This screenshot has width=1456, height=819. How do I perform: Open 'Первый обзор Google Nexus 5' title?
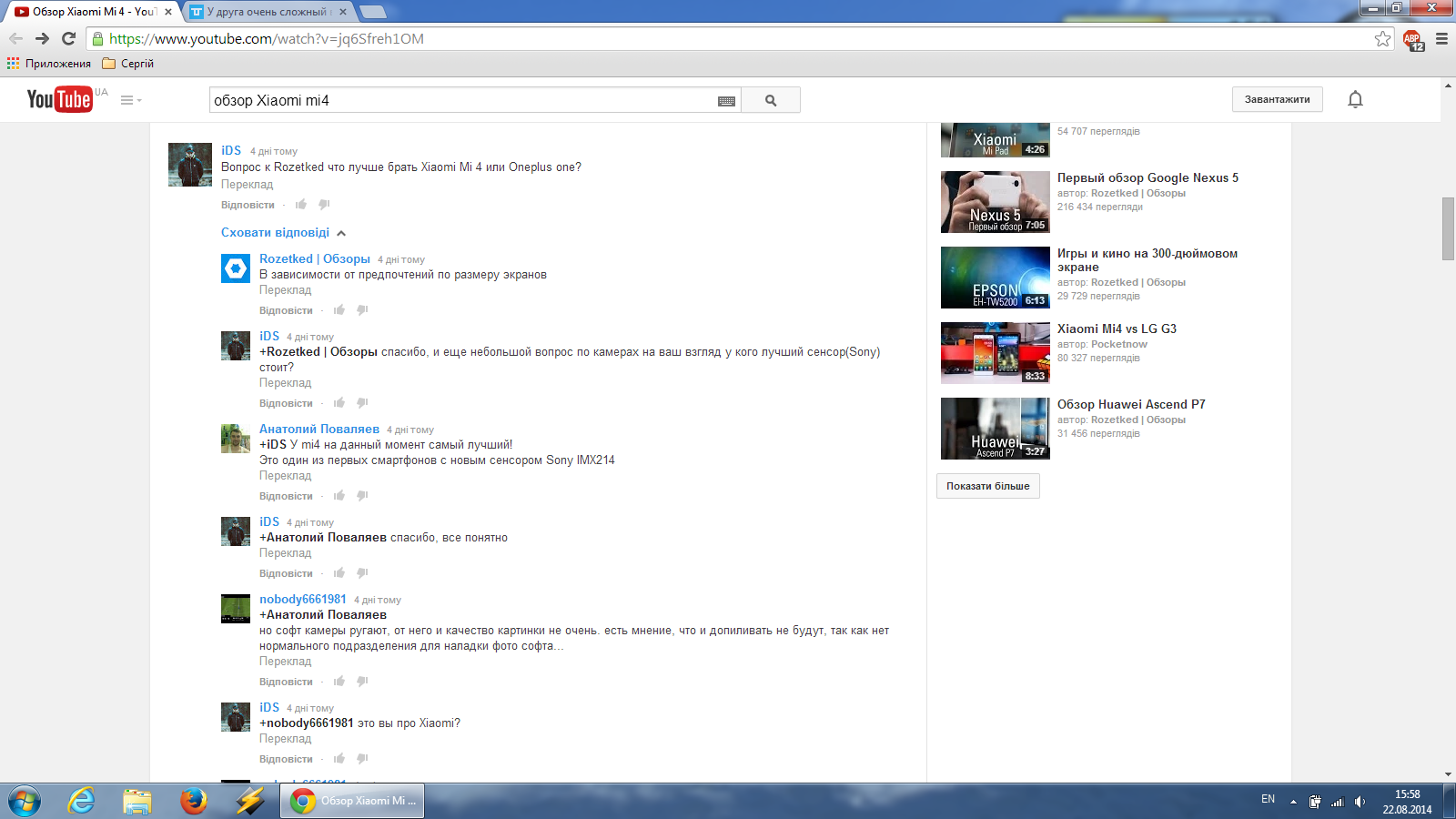click(1148, 178)
